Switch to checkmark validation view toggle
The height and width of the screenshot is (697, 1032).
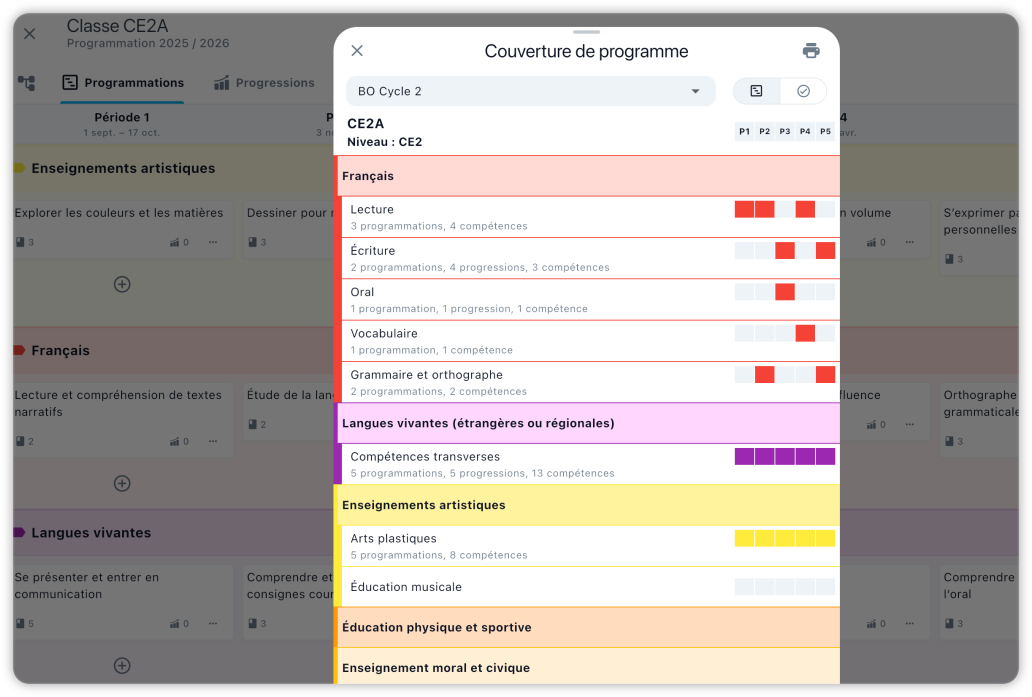tap(803, 91)
